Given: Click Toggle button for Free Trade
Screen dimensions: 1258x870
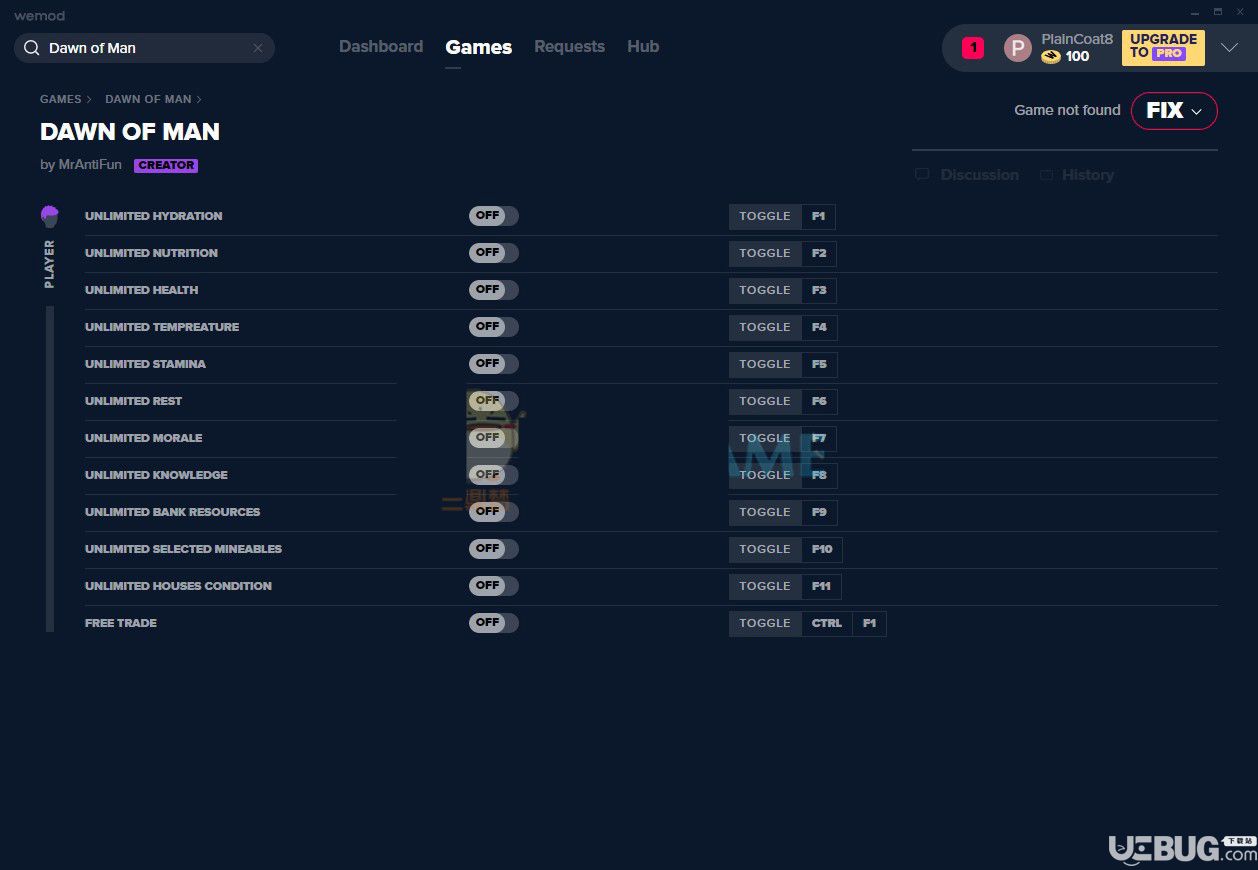Looking at the screenshot, I should [765, 624].
